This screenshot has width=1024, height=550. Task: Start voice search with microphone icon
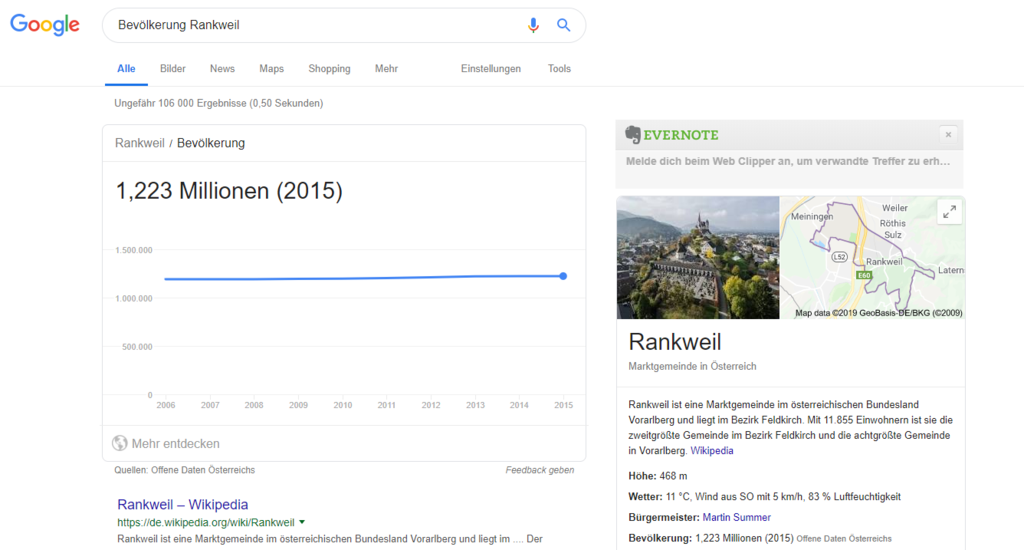pos(534,25)
